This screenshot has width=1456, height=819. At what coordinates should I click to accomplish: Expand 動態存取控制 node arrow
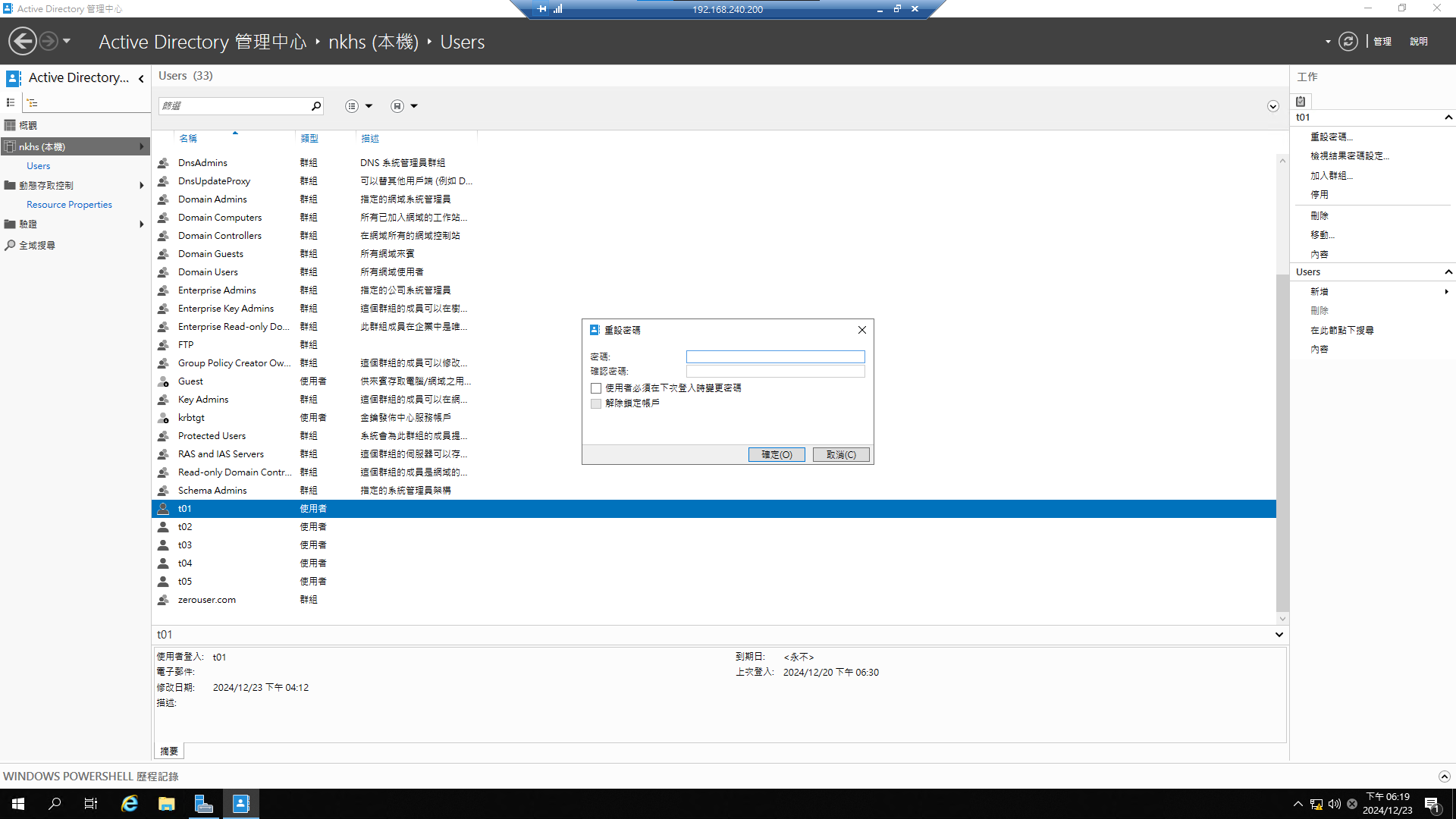coord(141,186)
